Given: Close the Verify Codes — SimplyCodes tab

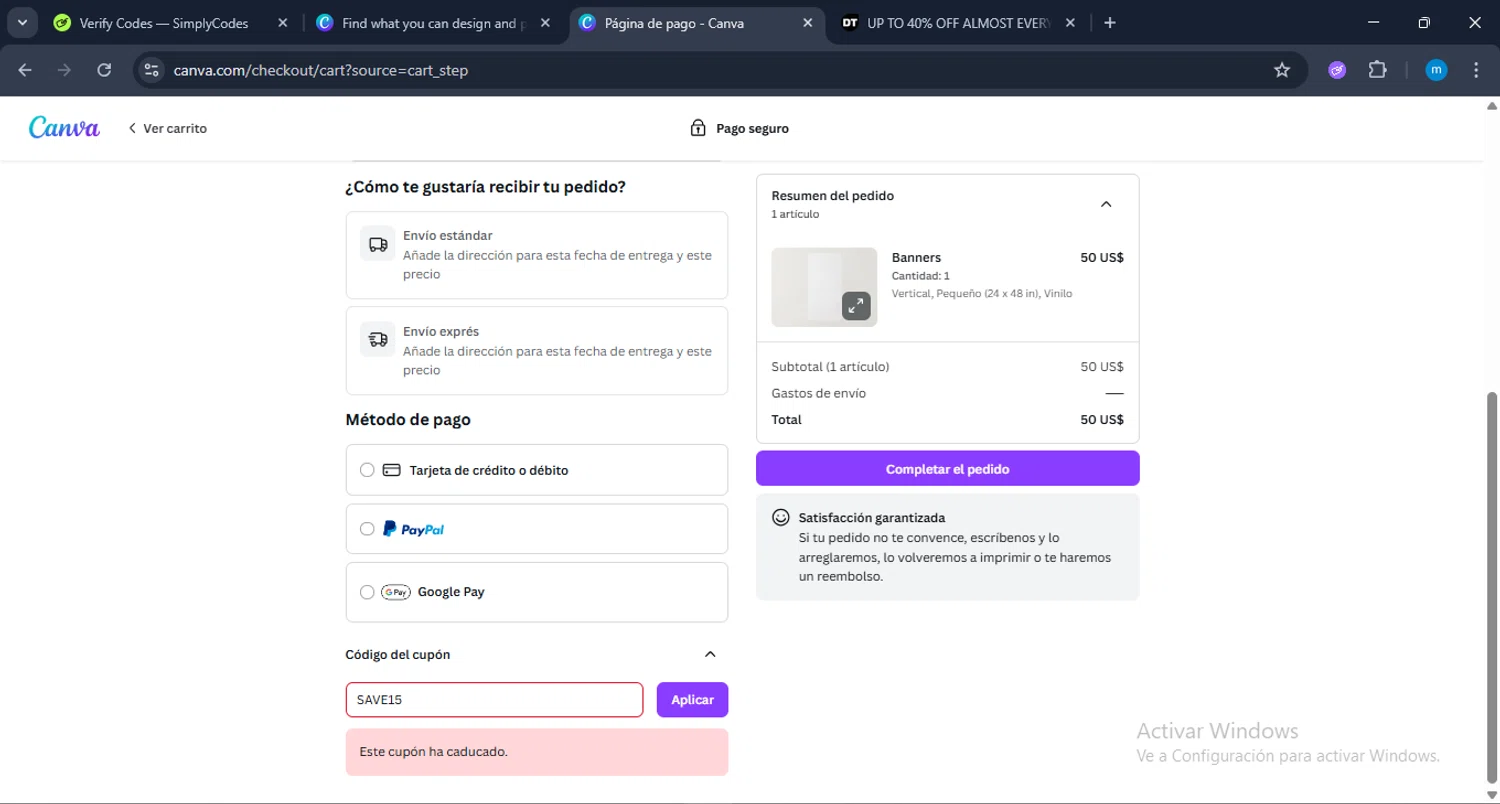Looking at the screenshot, I should 283,23.
